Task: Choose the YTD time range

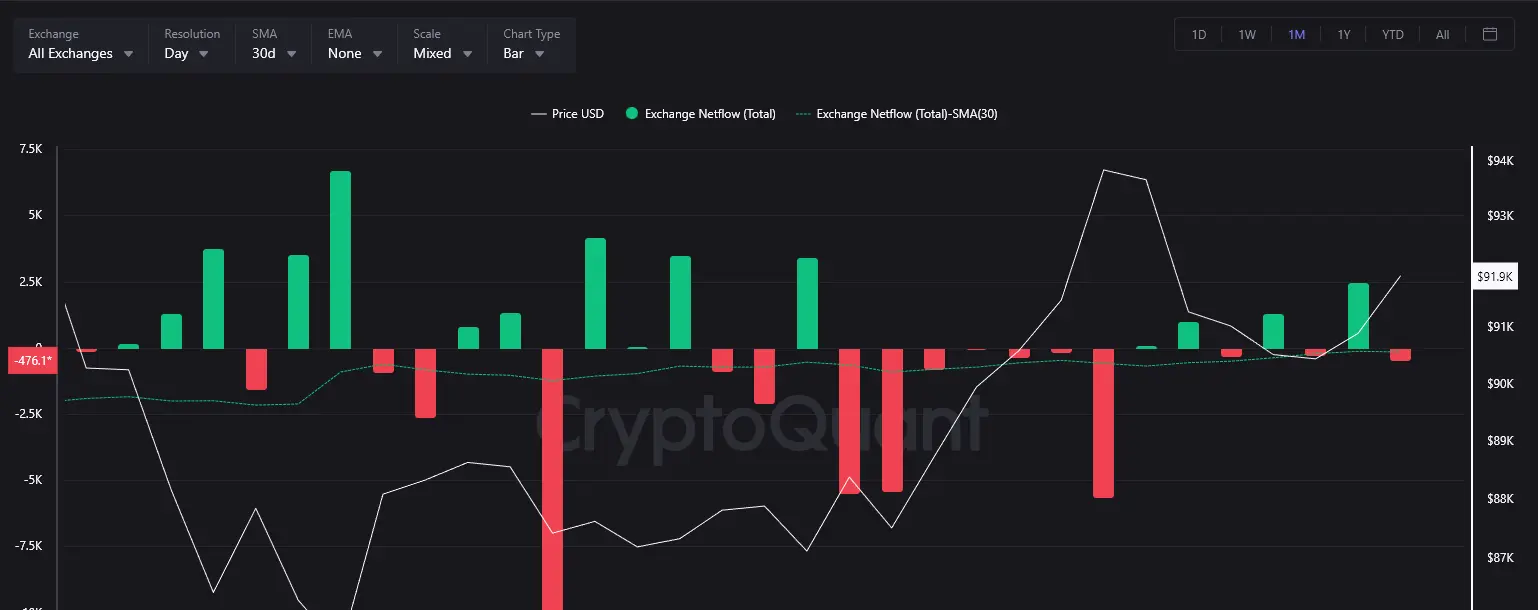Action: coord(1392,33)
